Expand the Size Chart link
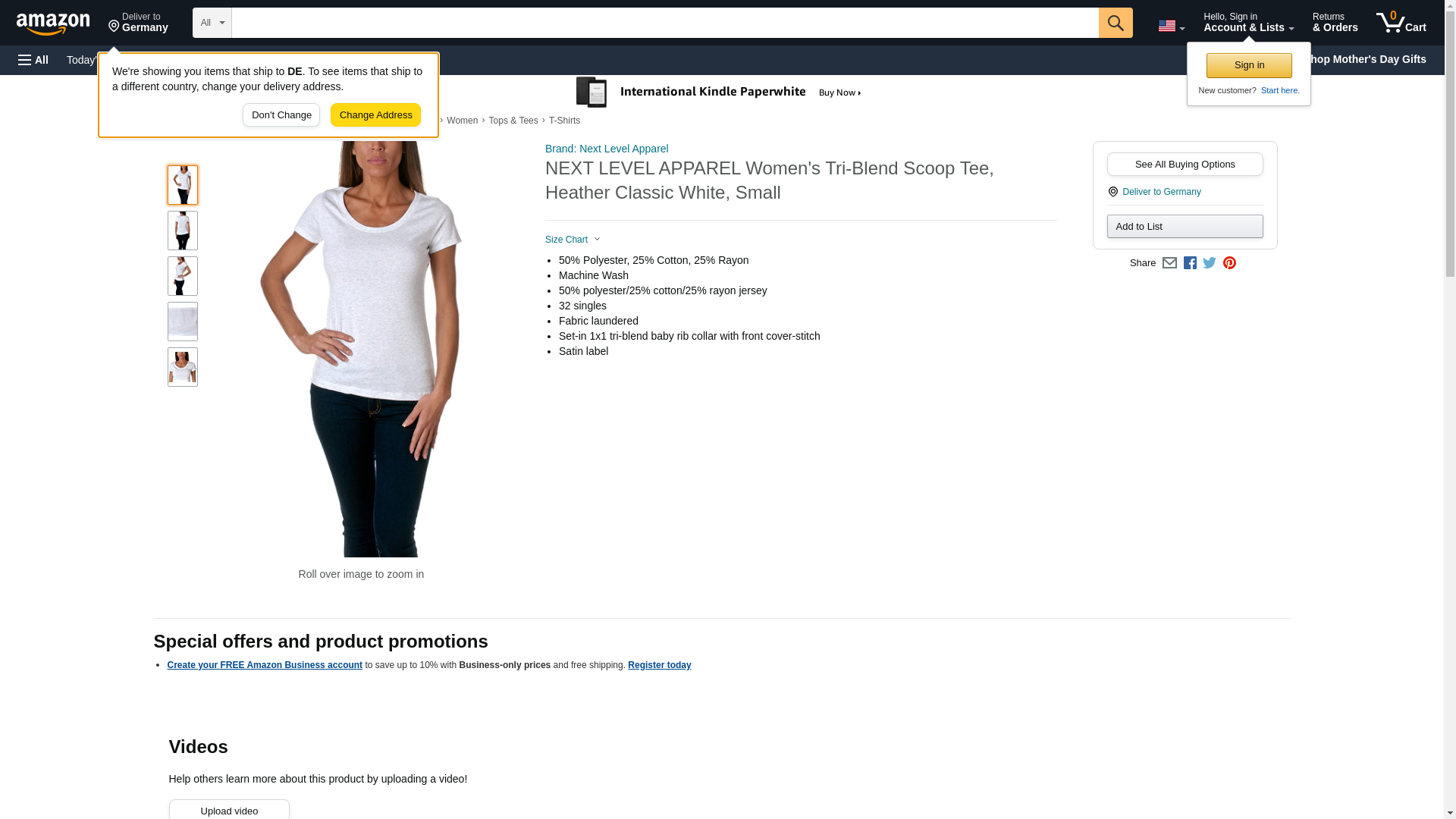This screenshot has width=1456, height=819. 573,240
